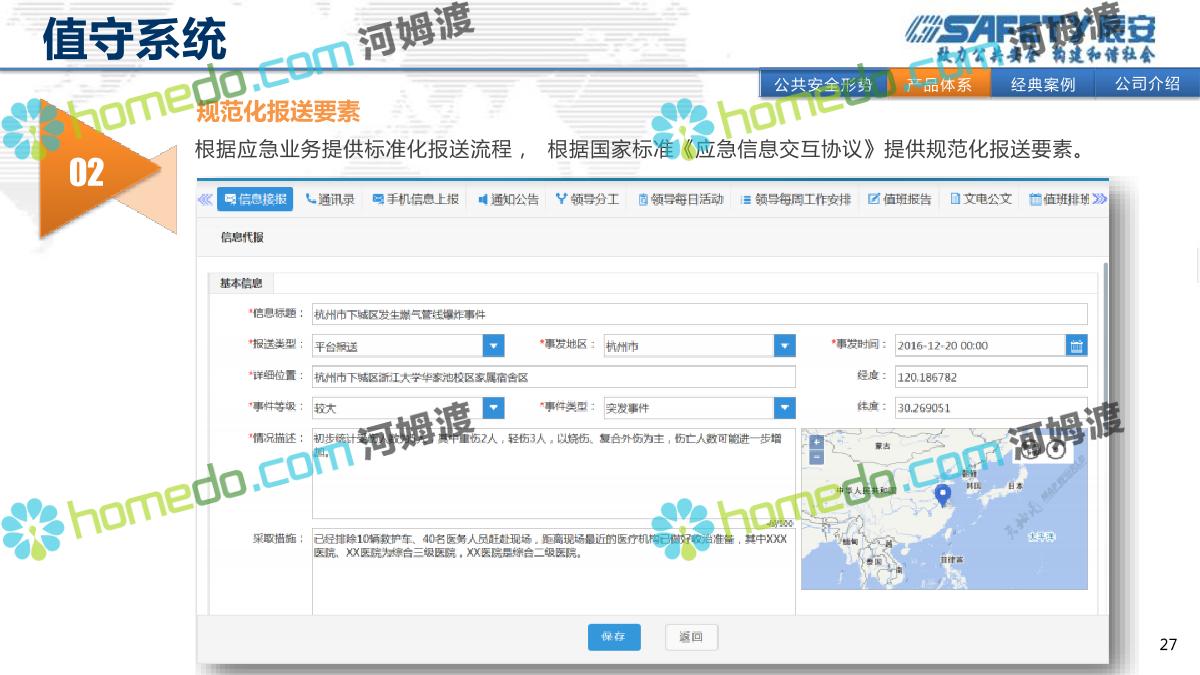Select the 值班报告 tab
1200x675 pixels.
899,199
